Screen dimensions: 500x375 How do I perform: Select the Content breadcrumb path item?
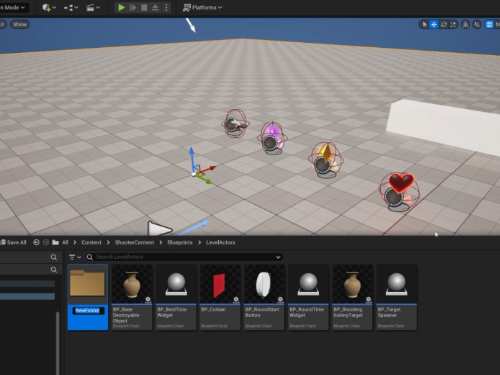coord(91,242)
